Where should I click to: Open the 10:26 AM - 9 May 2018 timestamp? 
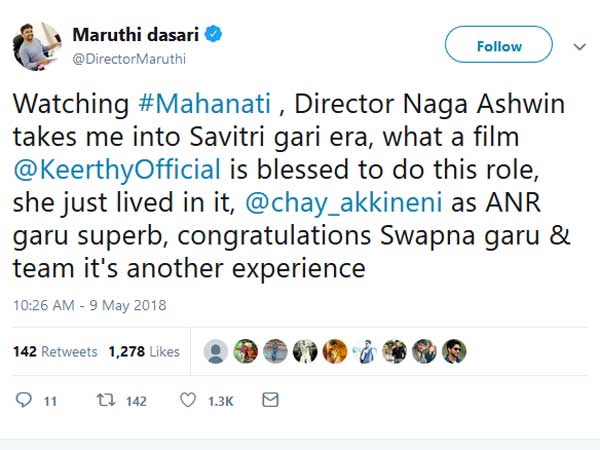point(89,304)
